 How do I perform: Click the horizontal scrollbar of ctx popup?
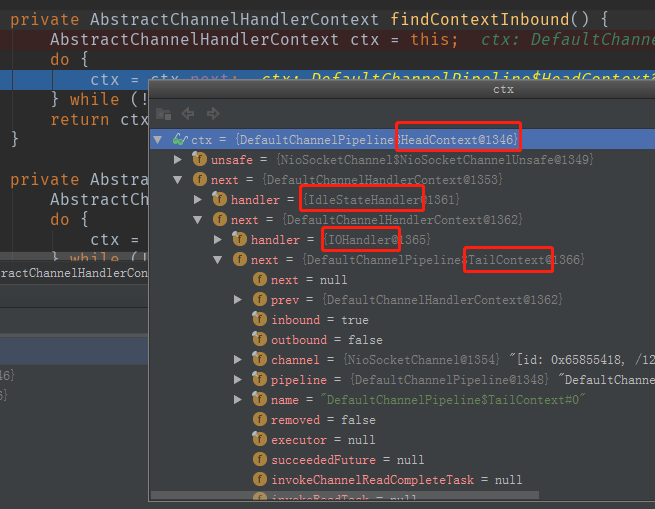[x=345, y=495]
